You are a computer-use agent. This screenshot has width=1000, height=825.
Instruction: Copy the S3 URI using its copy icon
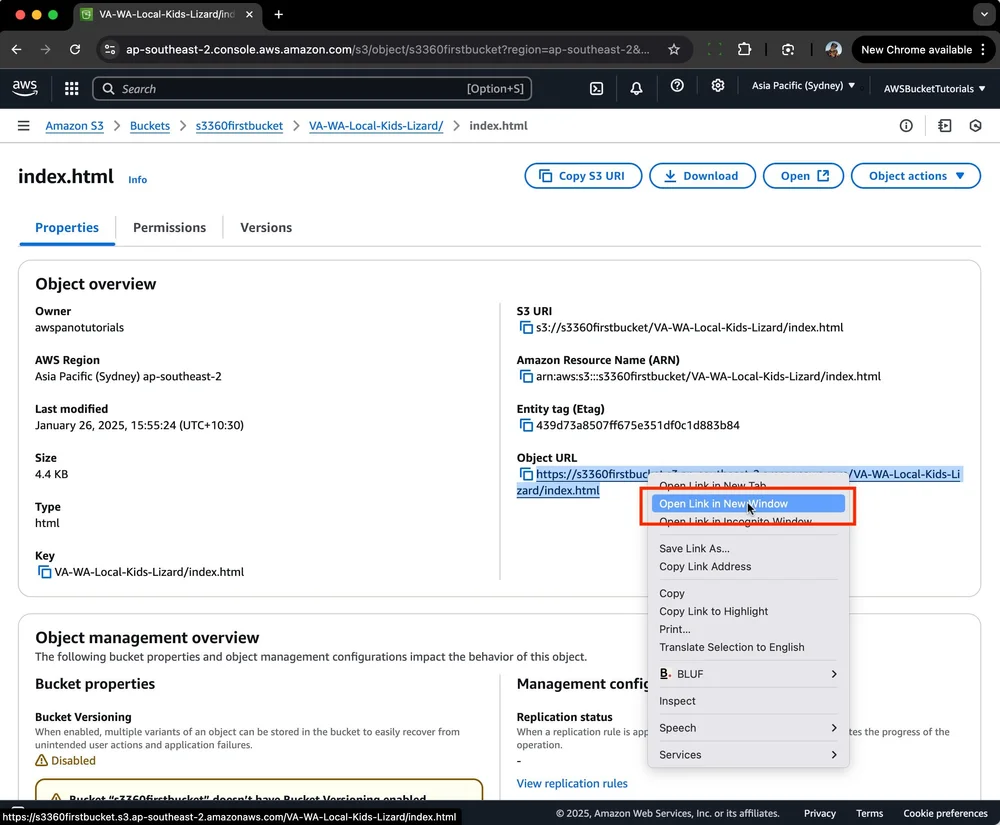pos(526,328)
